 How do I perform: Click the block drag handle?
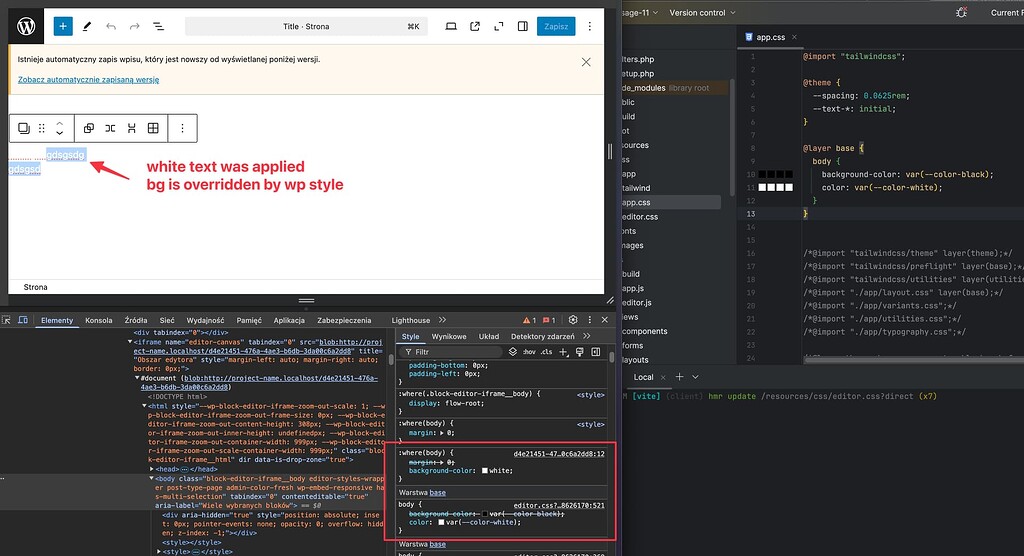(x=42, y=128)
